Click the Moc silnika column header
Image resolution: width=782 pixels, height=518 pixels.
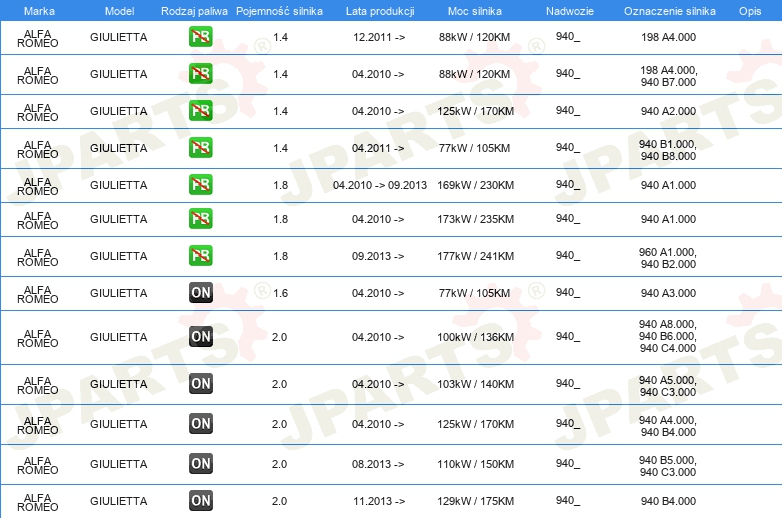(x=475, y=11)
